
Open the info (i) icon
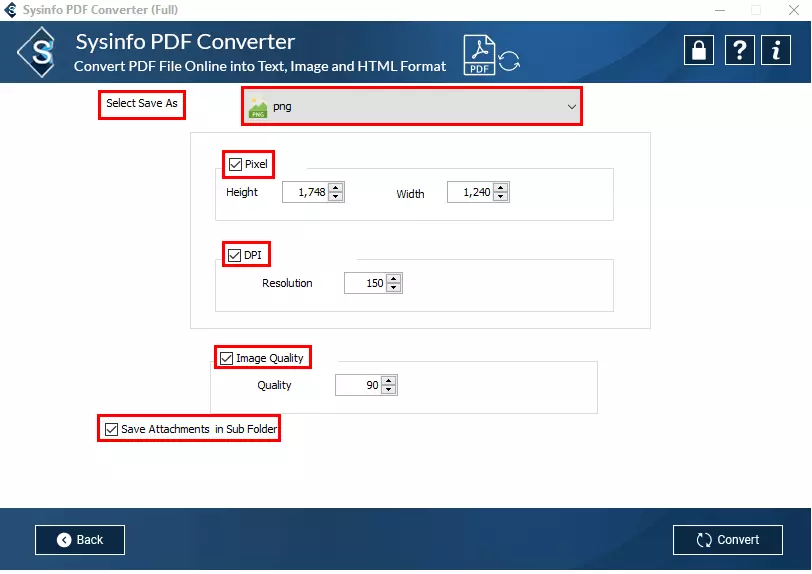(776, 50)
